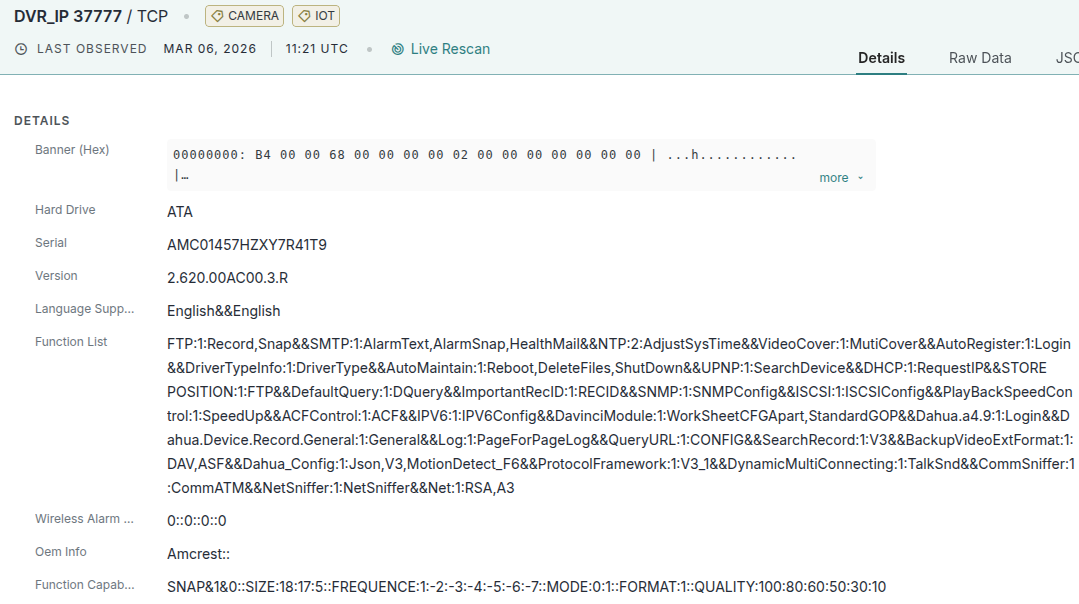Click the clock icon beside Last Observed
Screen dimensions: 1079x604
(21, 49)
